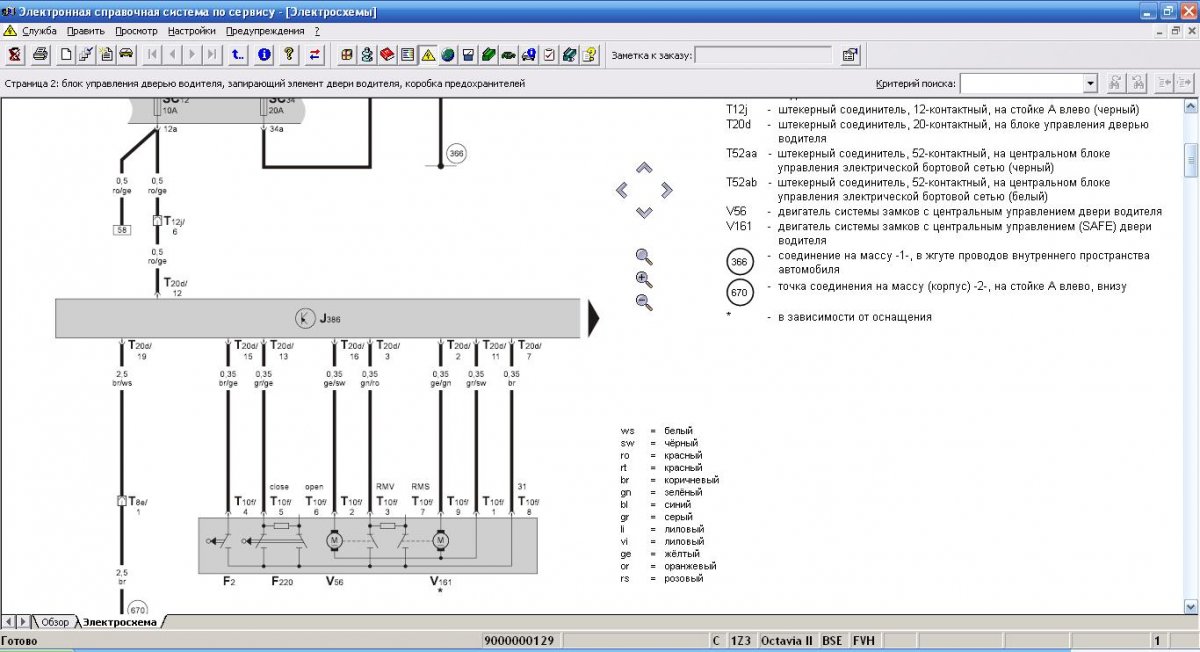The height and width of the screenshot is (652, 1200).
Task: Click the Заметка к заказу text field
Action: pos(762,55)
